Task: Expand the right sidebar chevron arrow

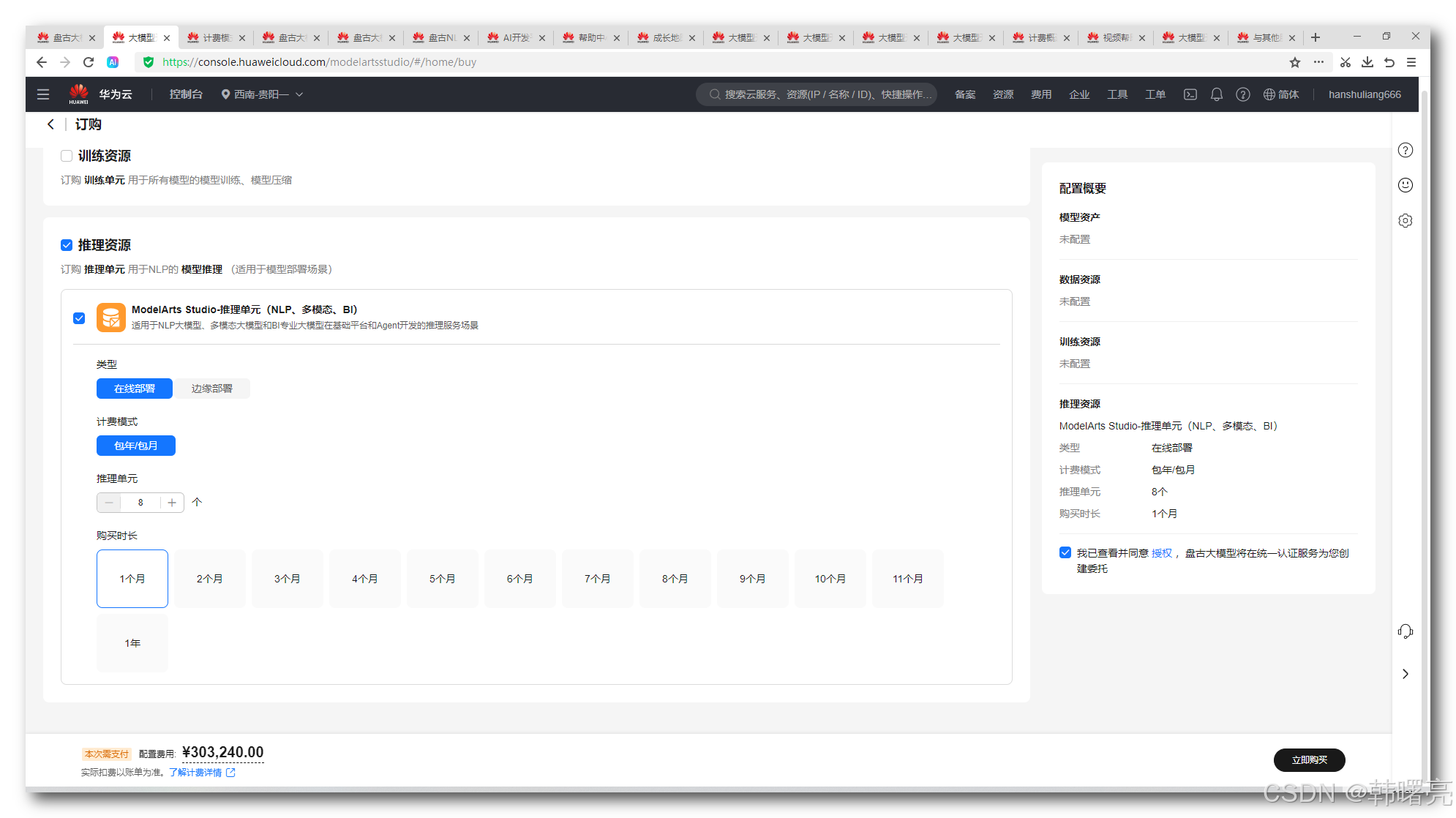Action: coord(1405,674)
